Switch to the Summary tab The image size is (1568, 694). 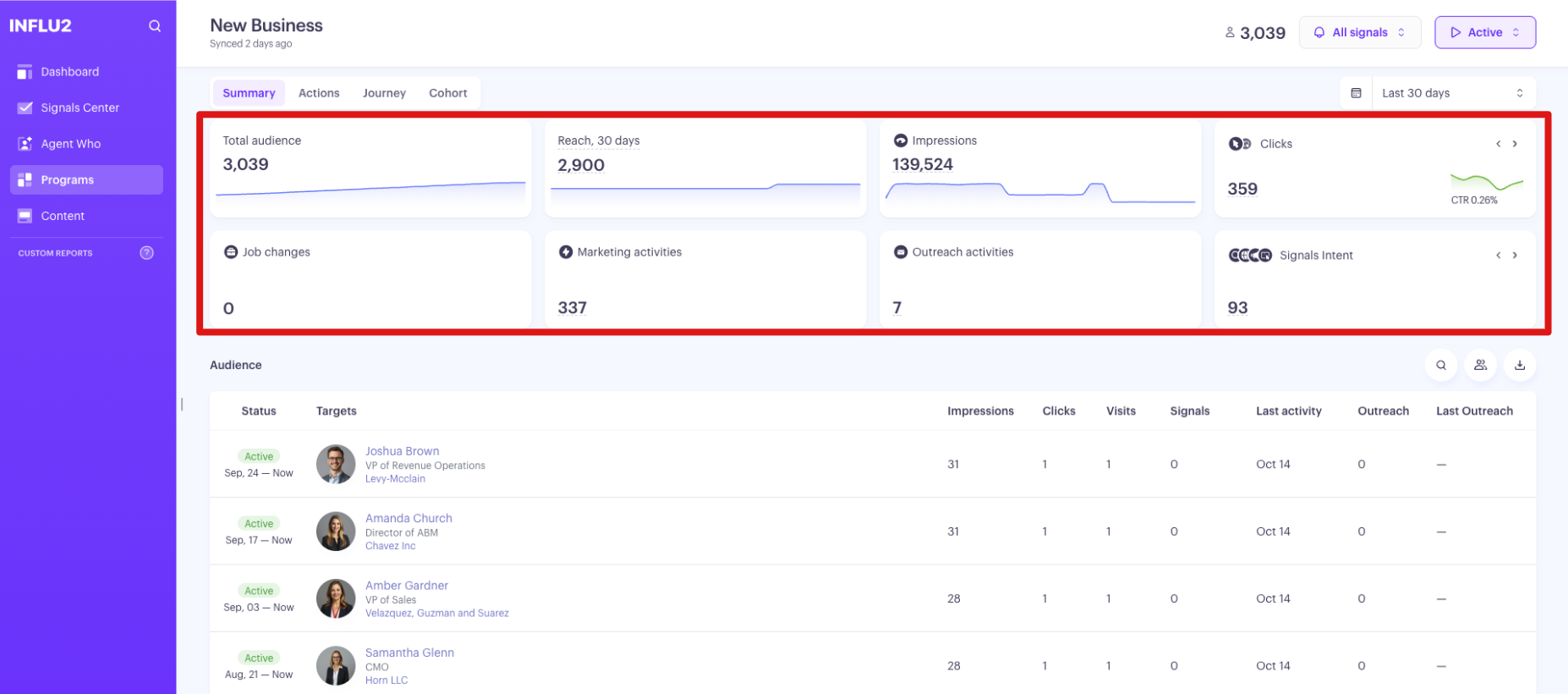coord(249,93)
